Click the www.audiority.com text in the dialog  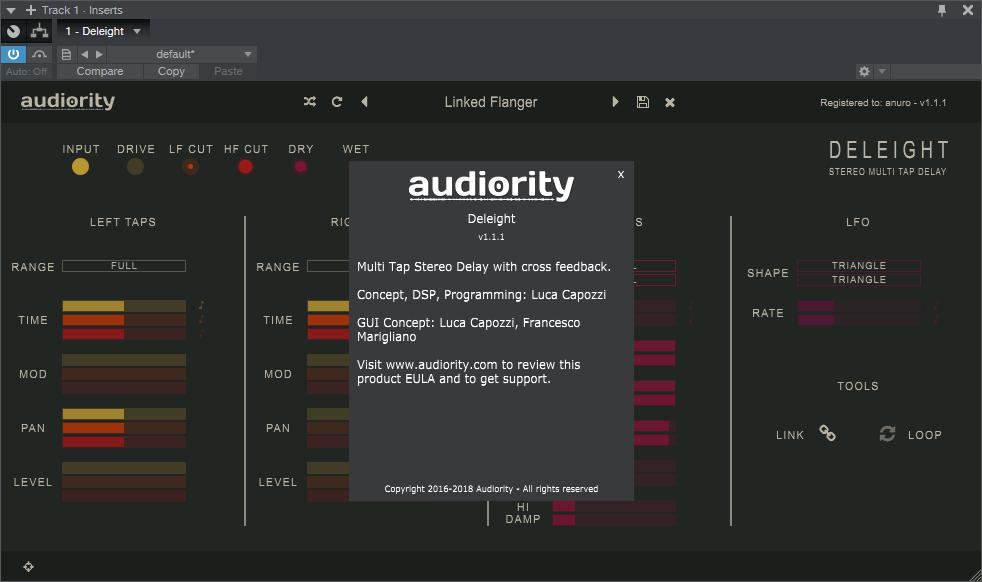[442, 365]
